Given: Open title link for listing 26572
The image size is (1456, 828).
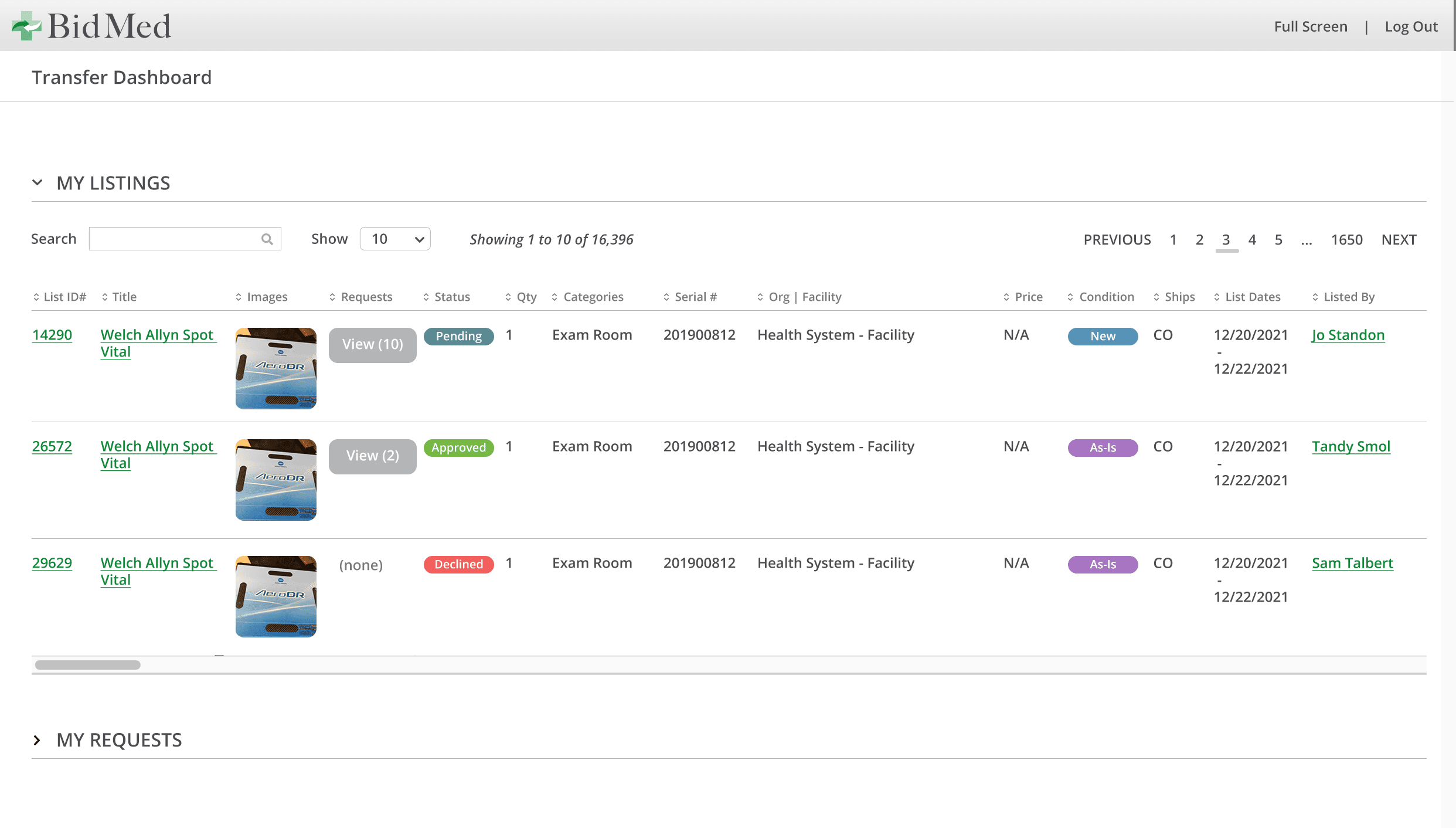Looking at the screenshot, I should [x=158, y=454].
